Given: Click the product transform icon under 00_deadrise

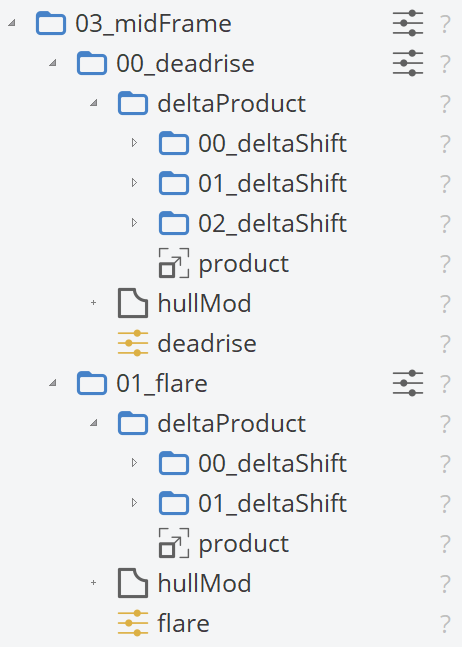Looking at the screenshot, I should point(174,263).
